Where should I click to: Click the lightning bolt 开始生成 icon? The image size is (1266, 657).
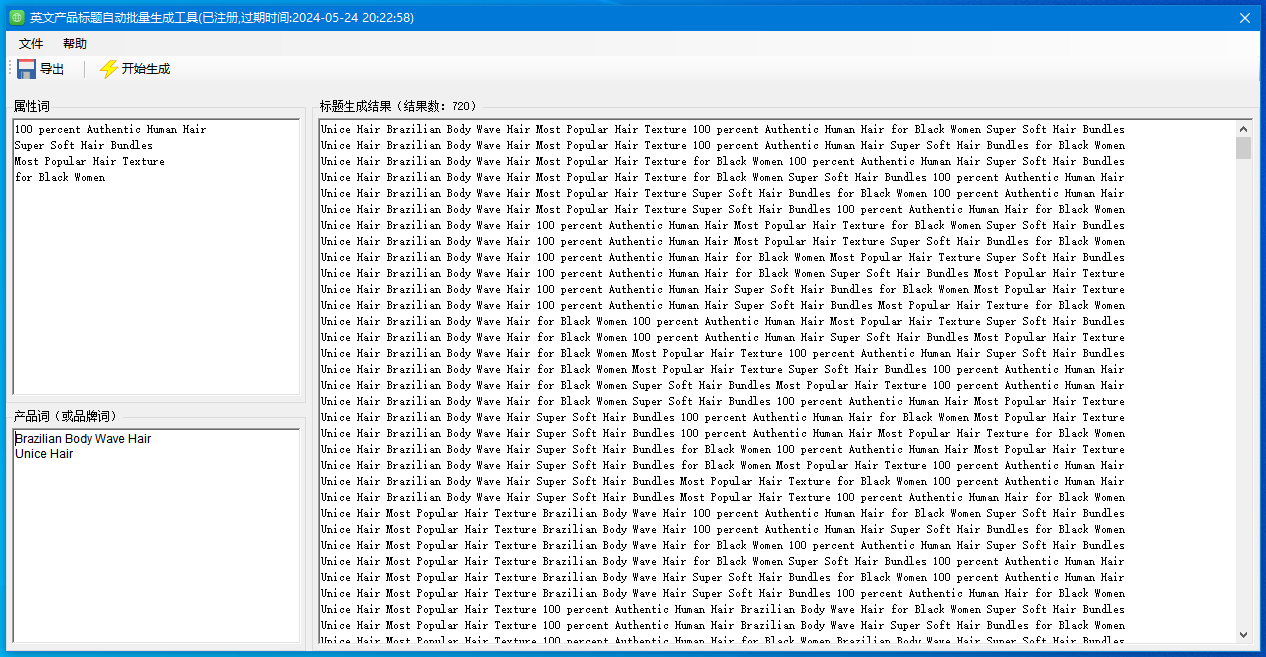pyautogui.click(x=108, y=69)
